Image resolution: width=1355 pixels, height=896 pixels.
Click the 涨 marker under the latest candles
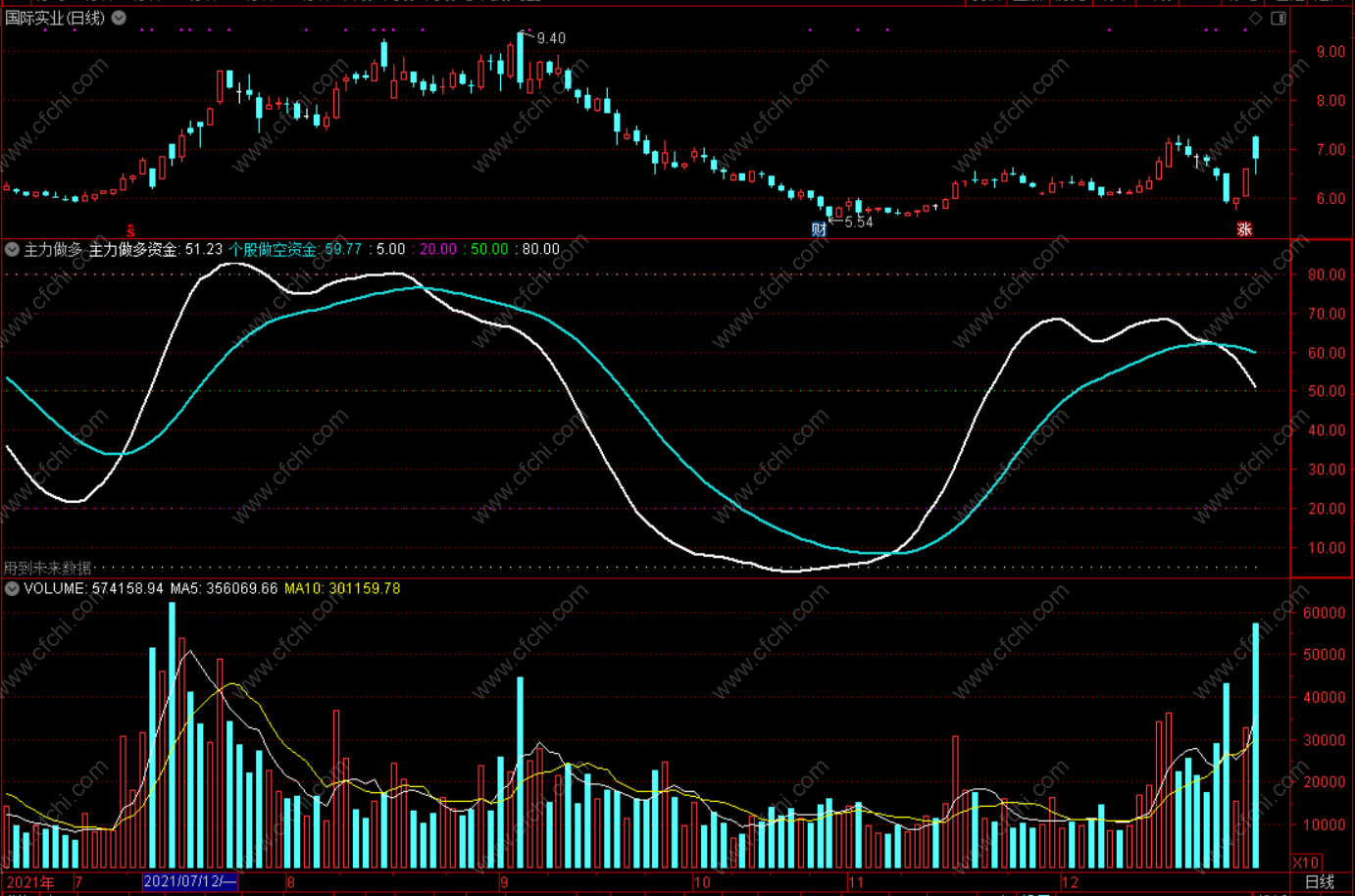[x=1244, y=229]
